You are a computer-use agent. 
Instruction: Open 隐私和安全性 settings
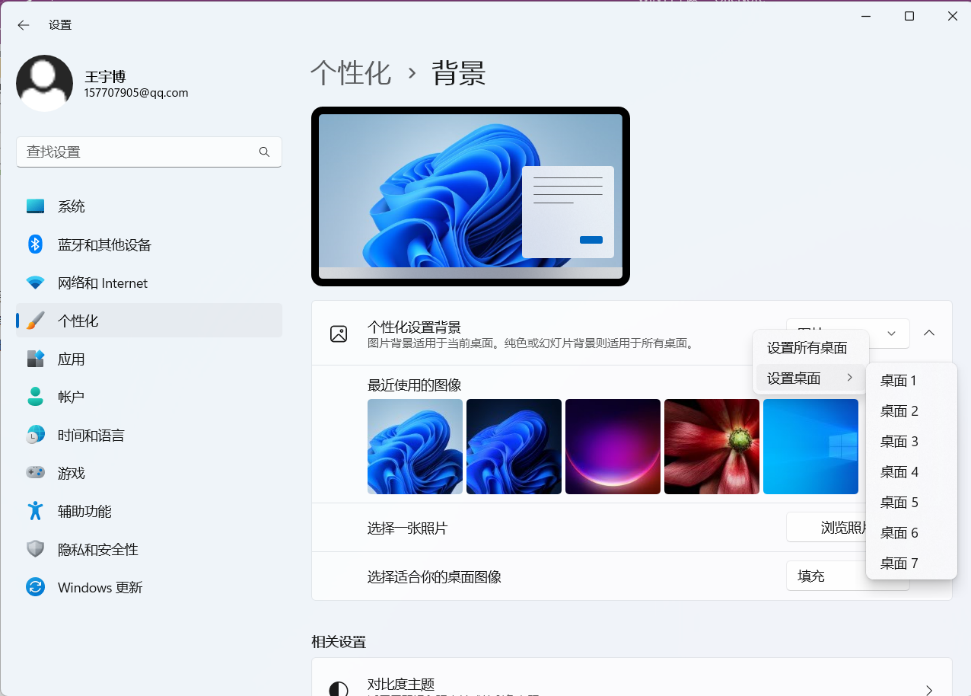(149, 549)
